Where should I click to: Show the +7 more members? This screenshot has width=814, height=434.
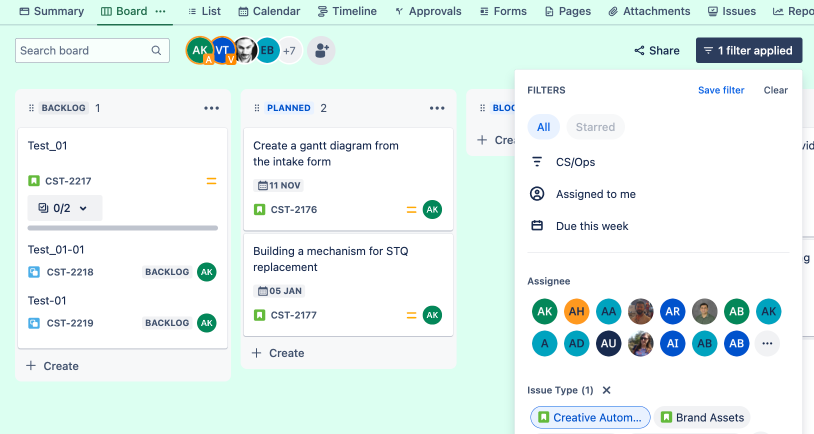pyautogui.click(x=290, y=50)
